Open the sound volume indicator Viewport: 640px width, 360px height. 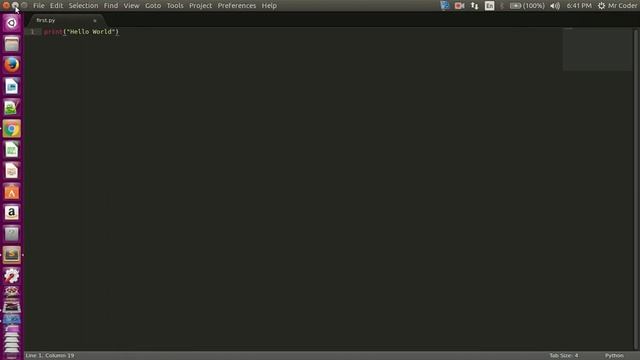point(555,6)
